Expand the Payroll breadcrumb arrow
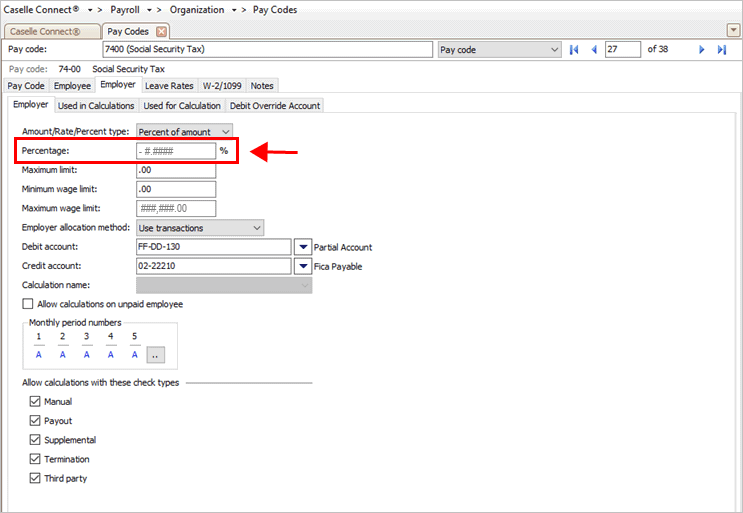The width and height of the screenshot is (743, 513). coord(149,10)
